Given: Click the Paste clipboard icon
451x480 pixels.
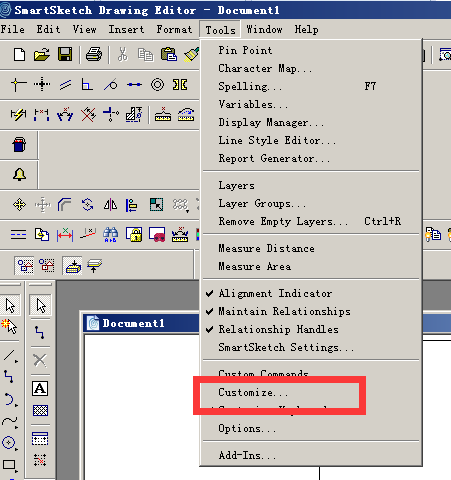Looking at the screenshot, I should [x=169, y=54].
